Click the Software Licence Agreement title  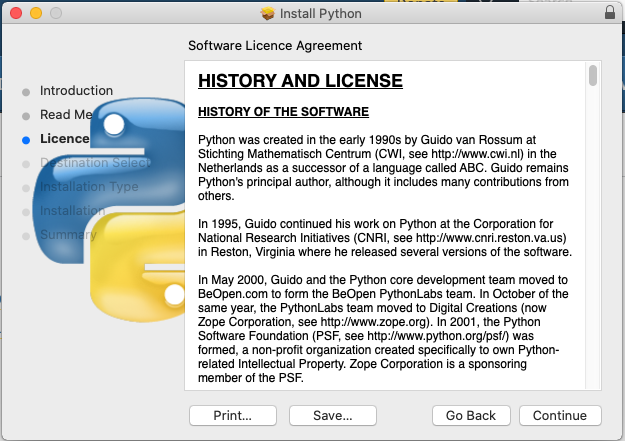[275, 46]
